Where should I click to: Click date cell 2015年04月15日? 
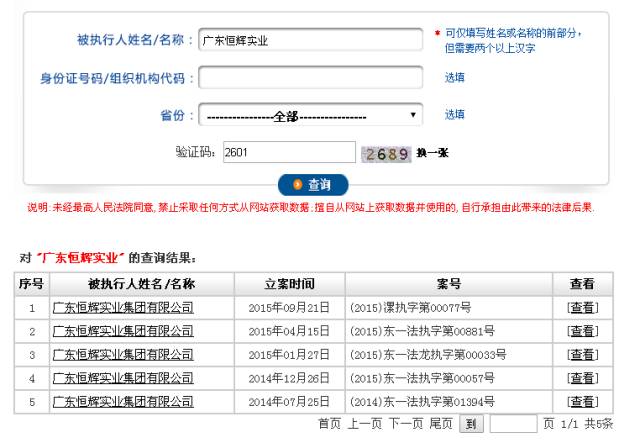click(289, 331)
